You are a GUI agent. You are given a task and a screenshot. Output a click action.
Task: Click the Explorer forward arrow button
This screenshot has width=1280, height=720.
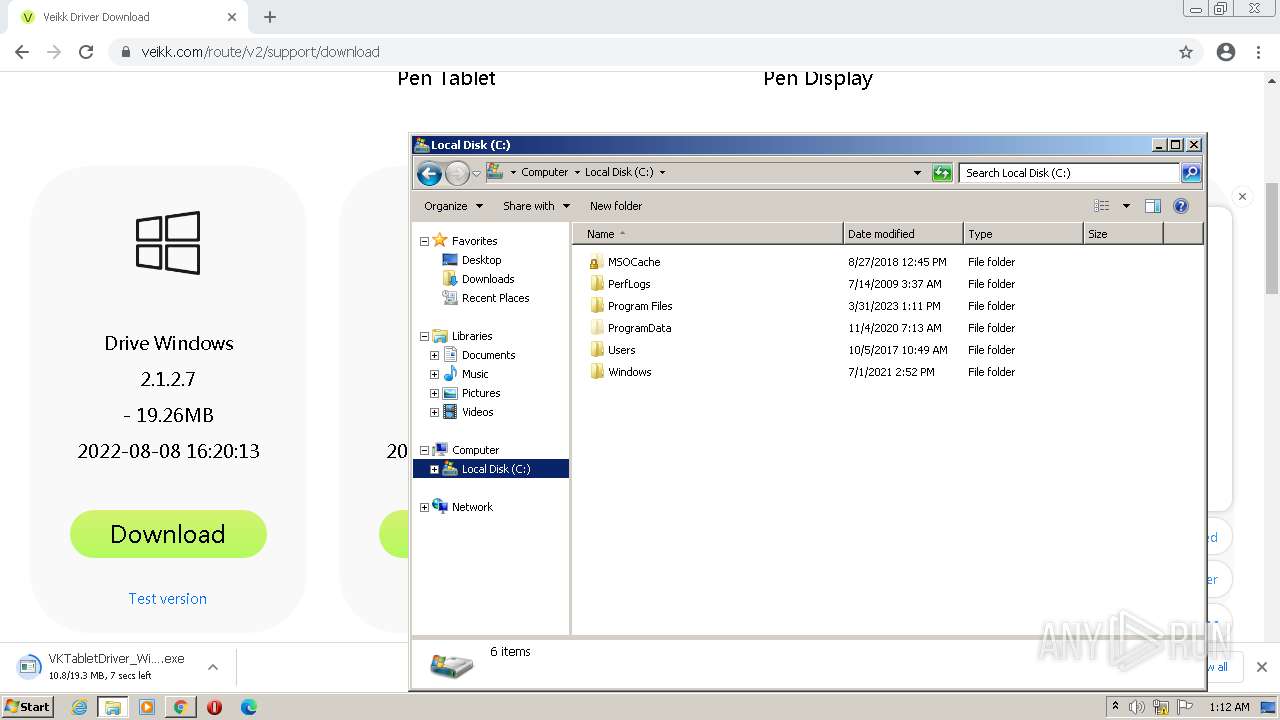click(457, 173)
